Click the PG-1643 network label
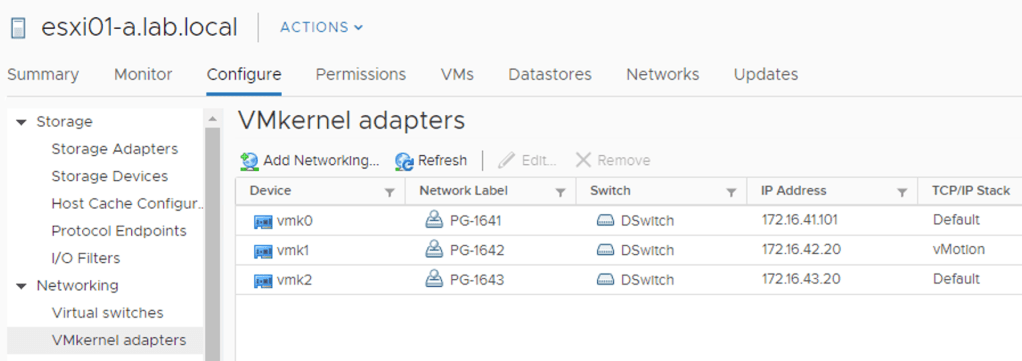1022x361 pixels. [477, 280]
